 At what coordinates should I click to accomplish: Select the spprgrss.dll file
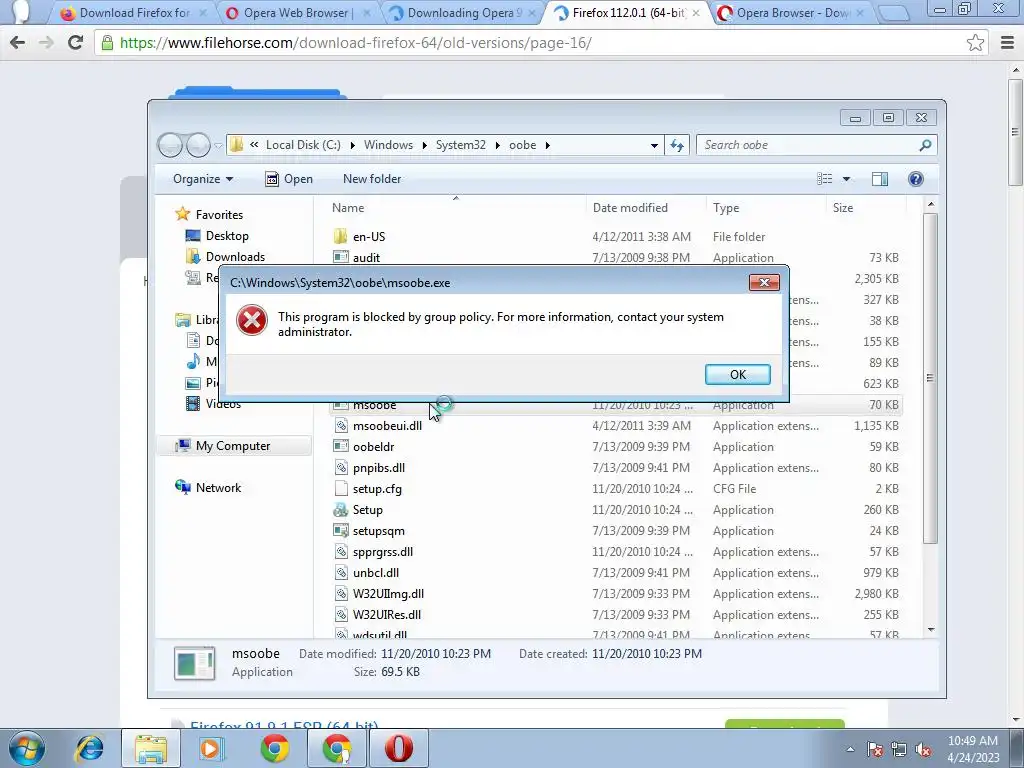[383, 552]
